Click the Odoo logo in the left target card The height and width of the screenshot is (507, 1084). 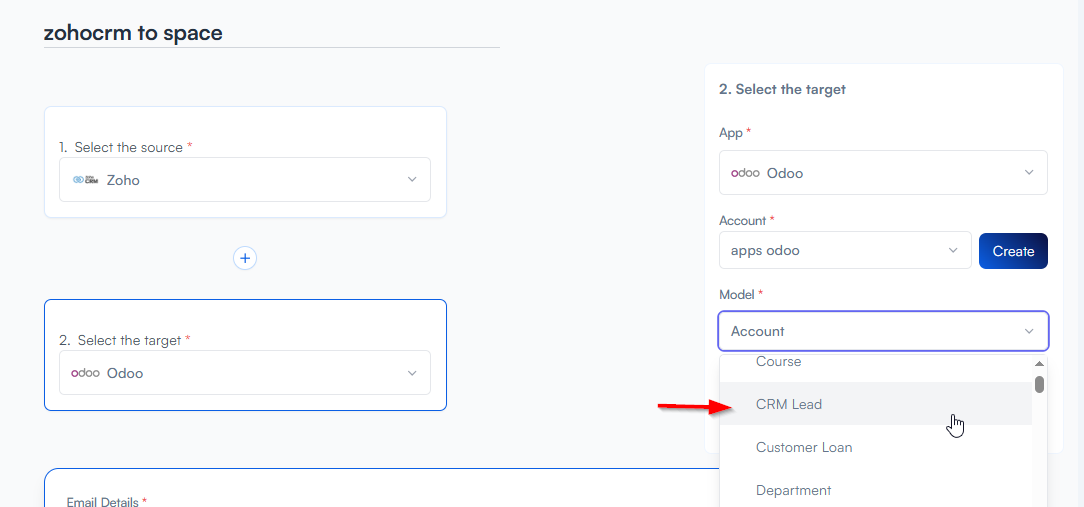click(x=85, y=373)
